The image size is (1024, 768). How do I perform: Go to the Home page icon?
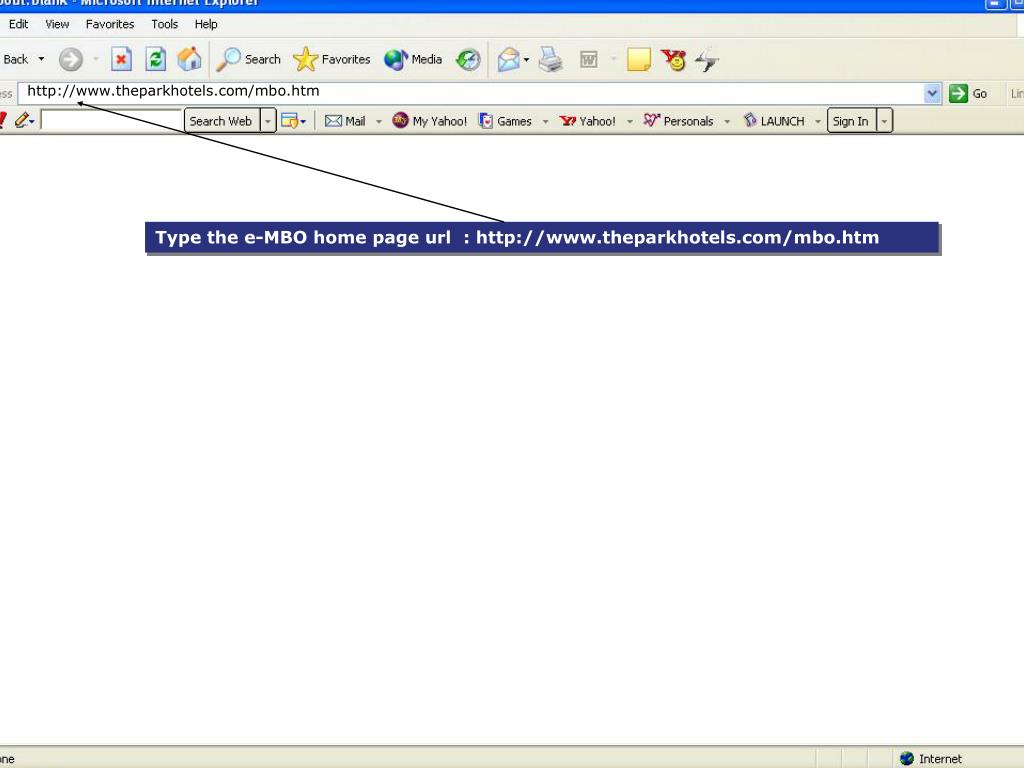[x=189, y=59]
